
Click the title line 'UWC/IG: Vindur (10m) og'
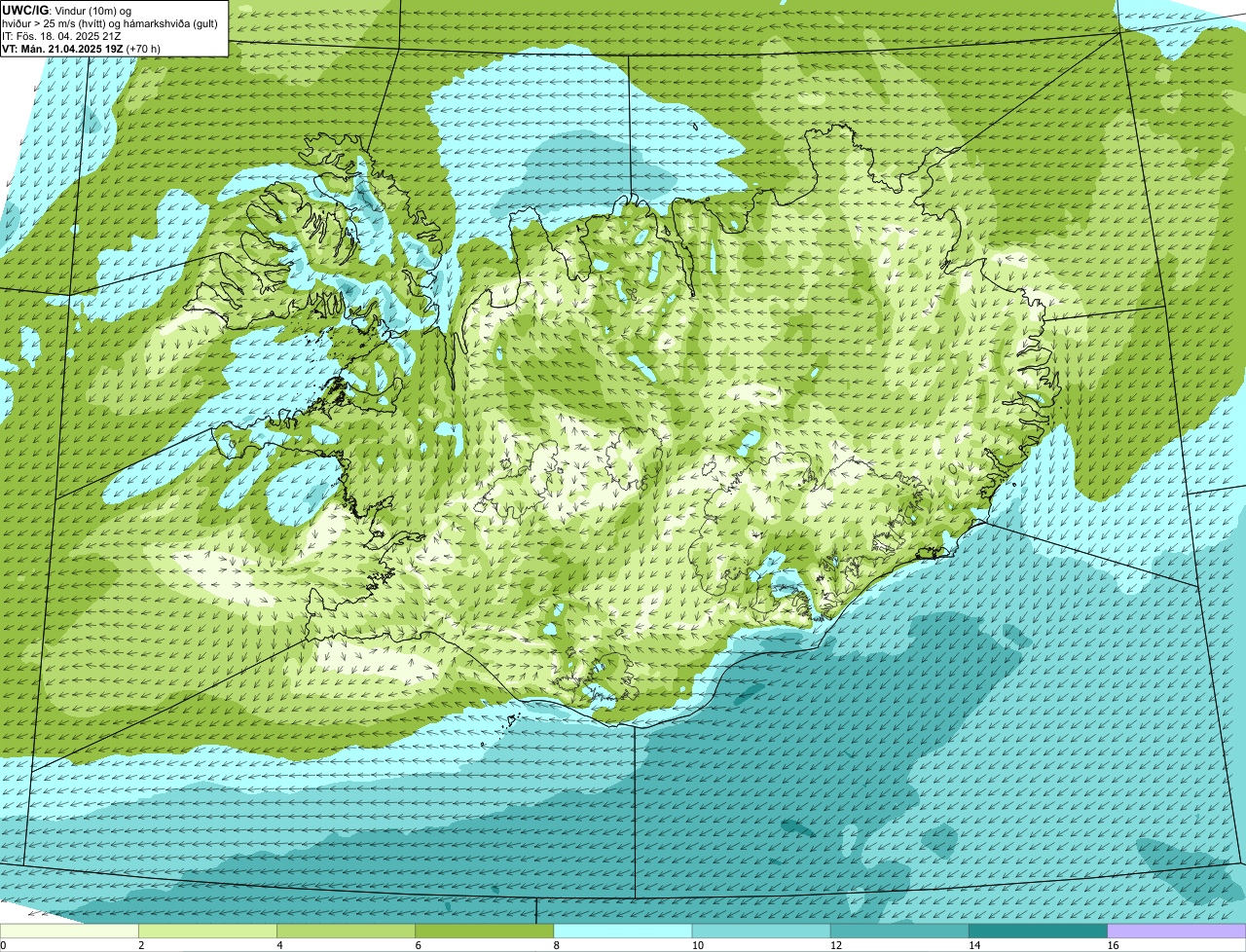67,11
